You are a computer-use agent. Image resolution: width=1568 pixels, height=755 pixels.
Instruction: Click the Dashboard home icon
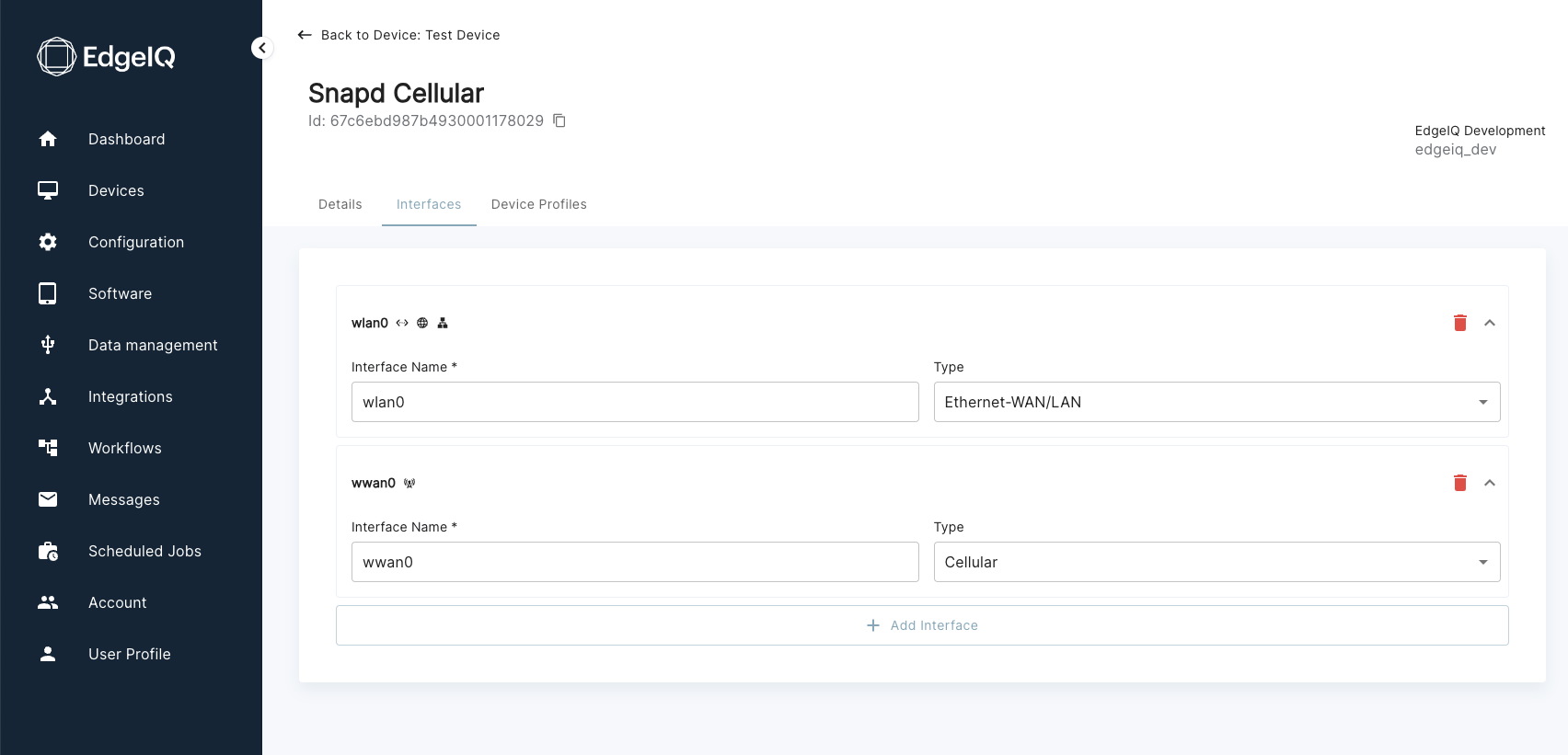48,139
